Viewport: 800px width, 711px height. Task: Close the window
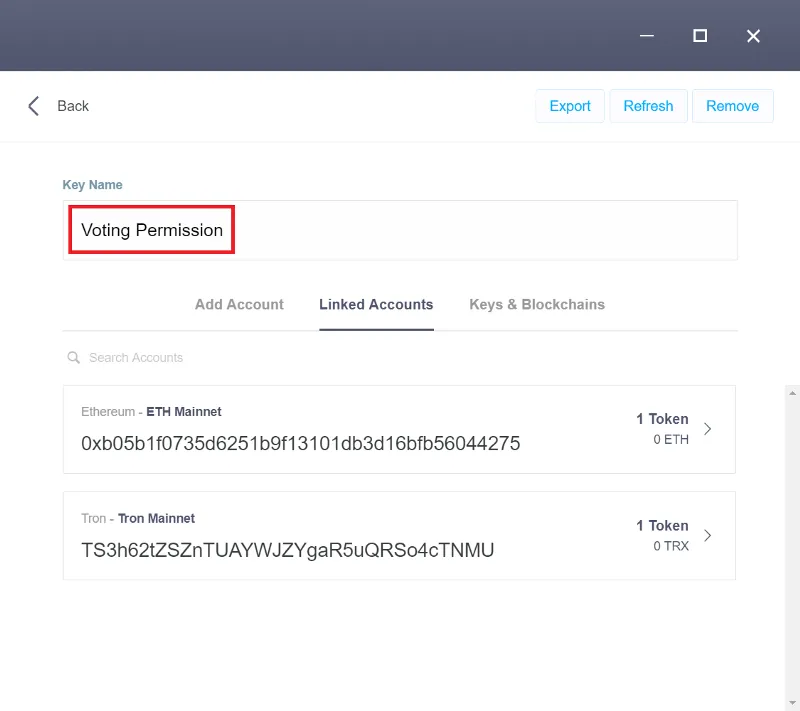point(753,36)
